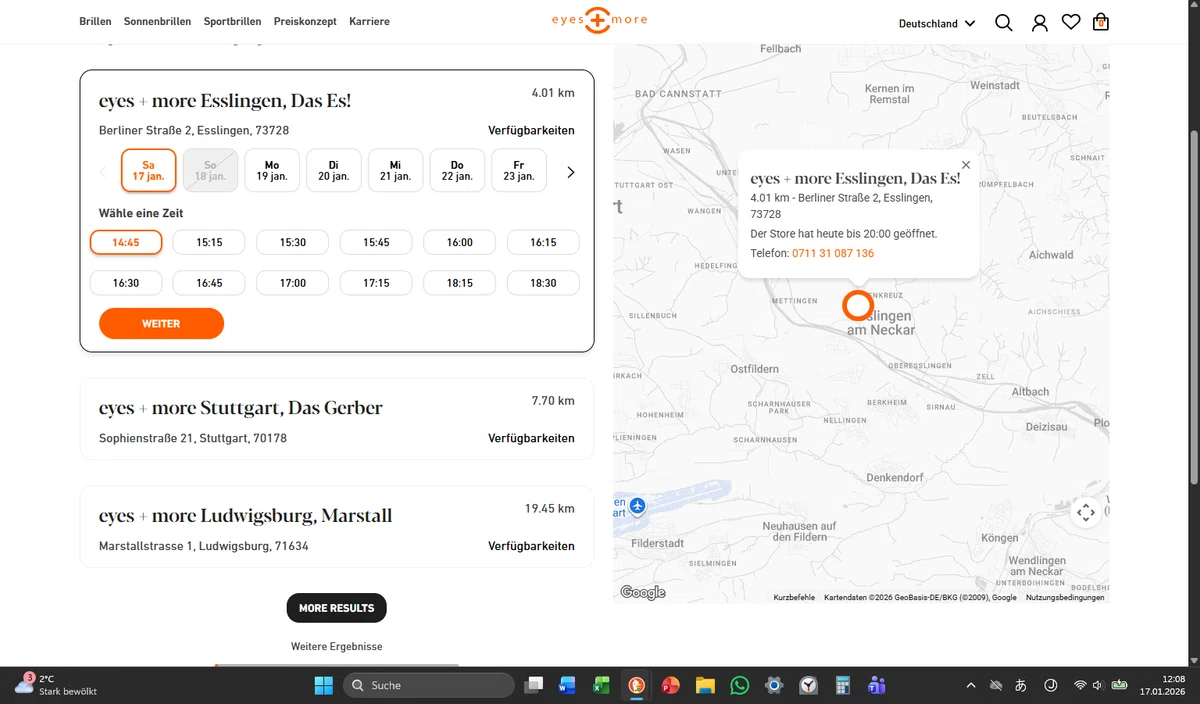Select date Do 22 jan.

tap(457, 170)
